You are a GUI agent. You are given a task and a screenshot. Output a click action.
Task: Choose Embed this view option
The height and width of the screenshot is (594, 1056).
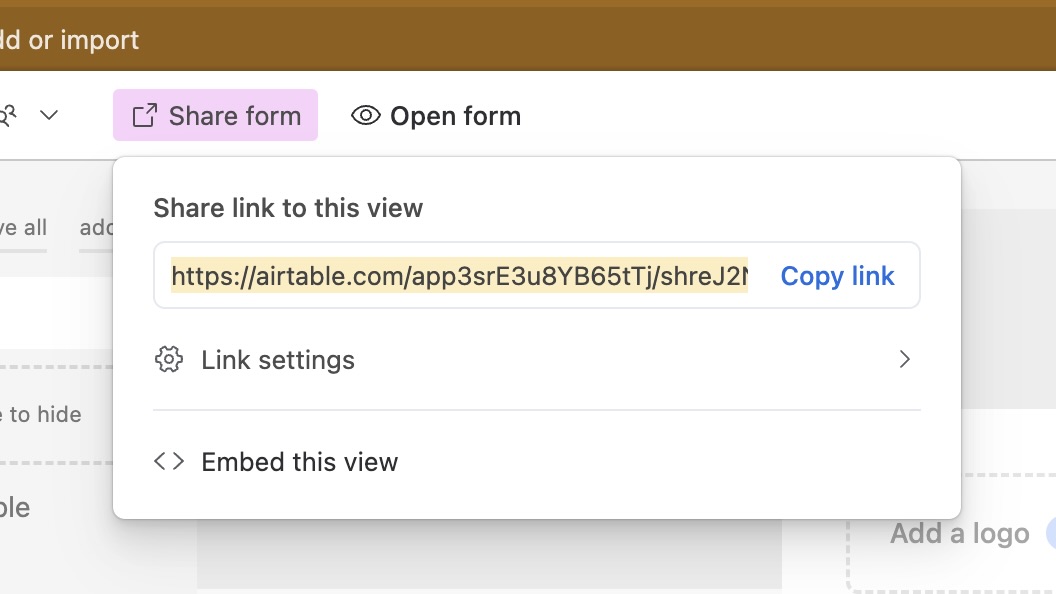(300, 462)
